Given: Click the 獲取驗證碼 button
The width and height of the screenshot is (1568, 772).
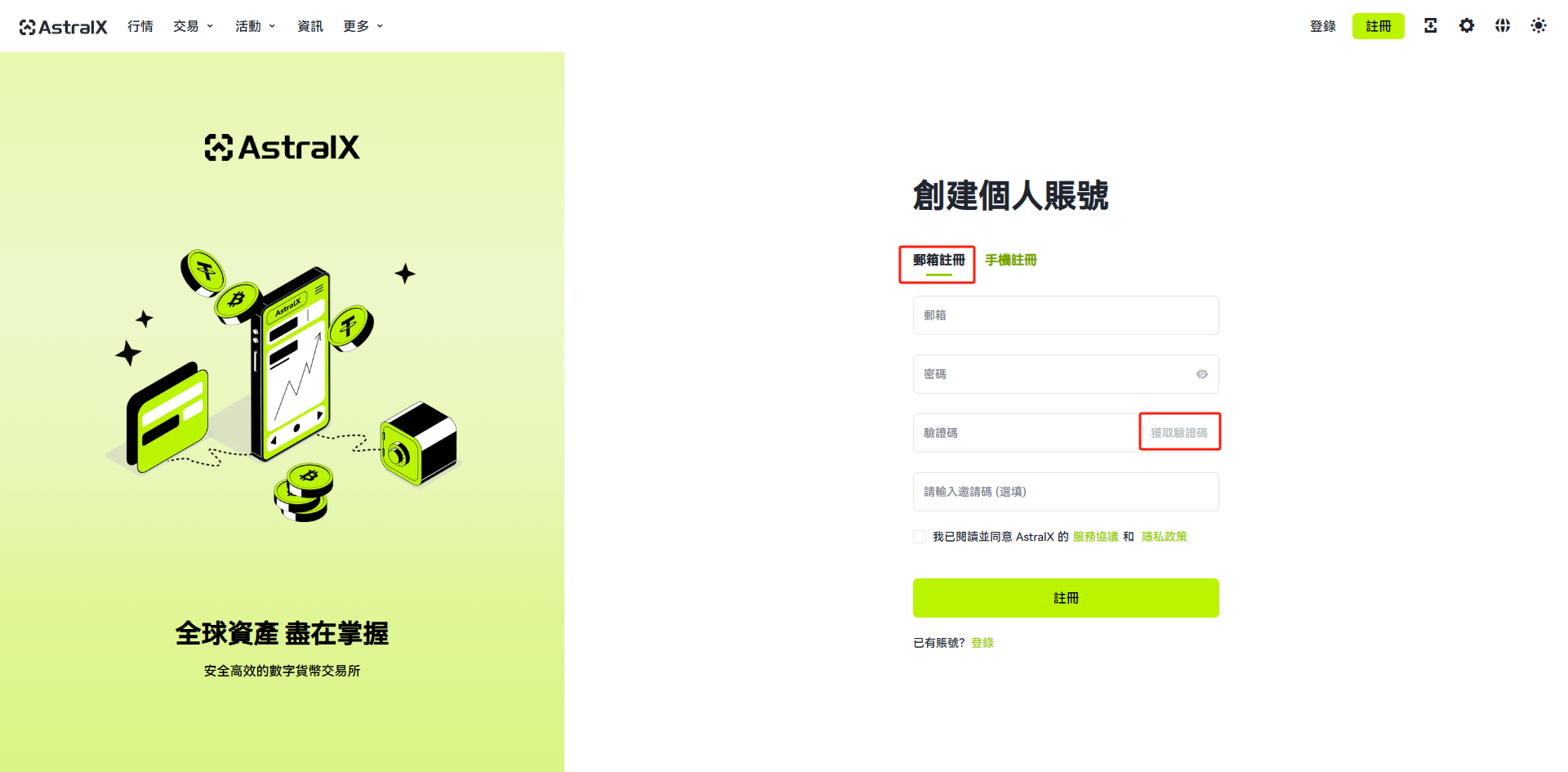Looking at the screenshot, I should click(1179, 433).
